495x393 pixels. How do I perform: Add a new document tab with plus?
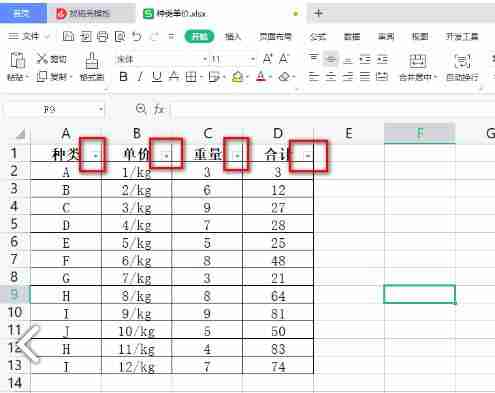[318, 13]
